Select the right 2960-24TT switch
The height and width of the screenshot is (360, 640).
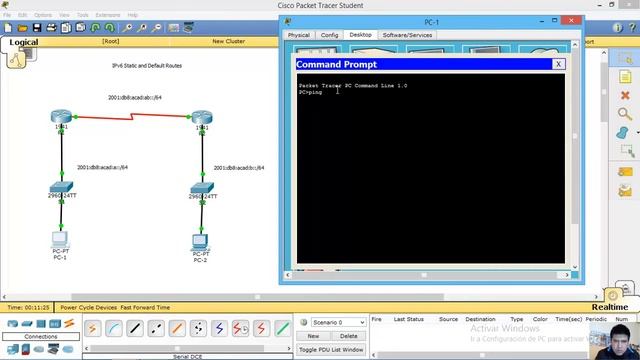click(202, 188)
